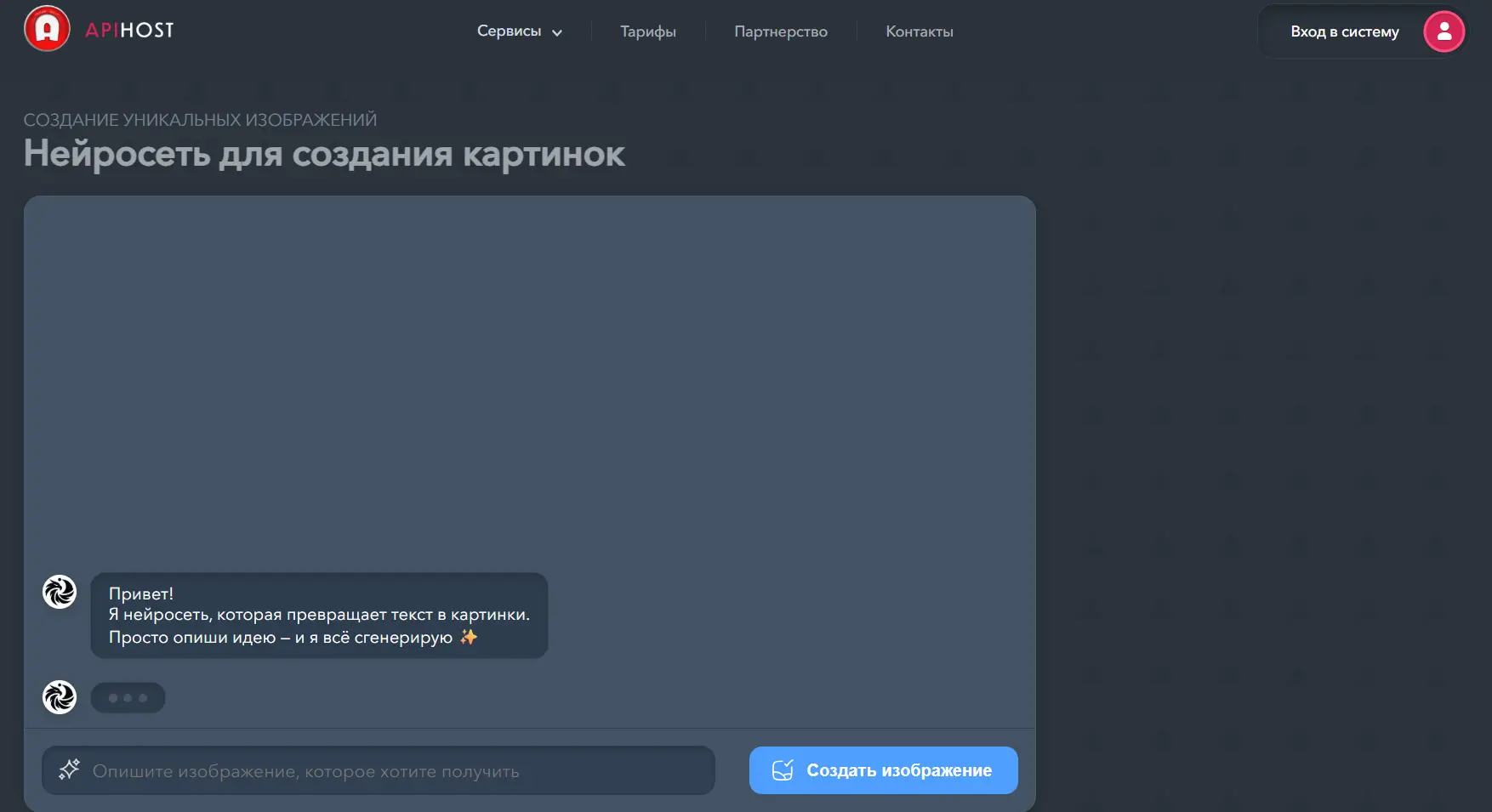Click the bot avatar beside the typing indicator
This screenshot has width=1492, height=812.
(60, 697)
